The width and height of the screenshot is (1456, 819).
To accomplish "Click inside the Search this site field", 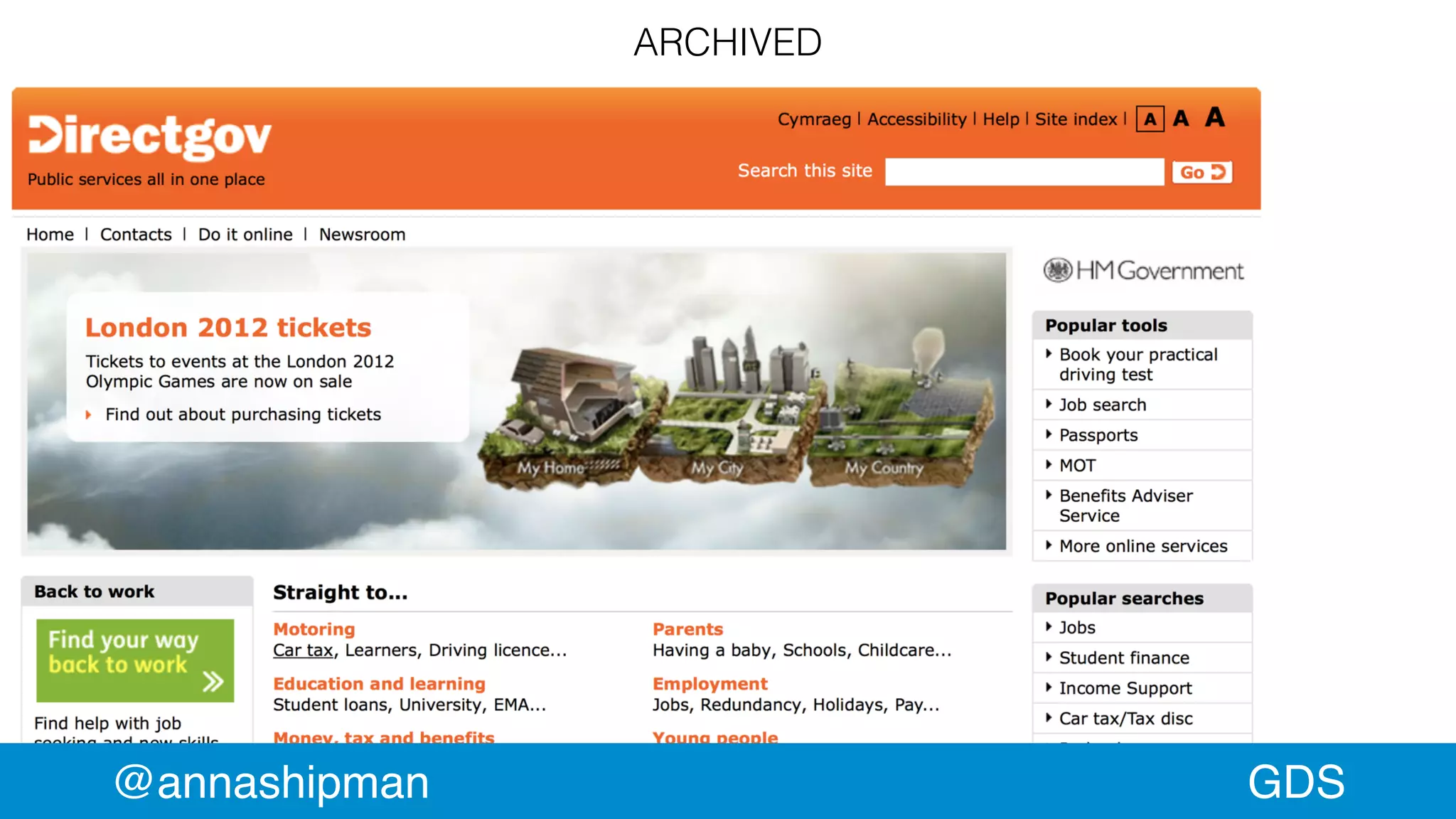I will click(1024, 172).
